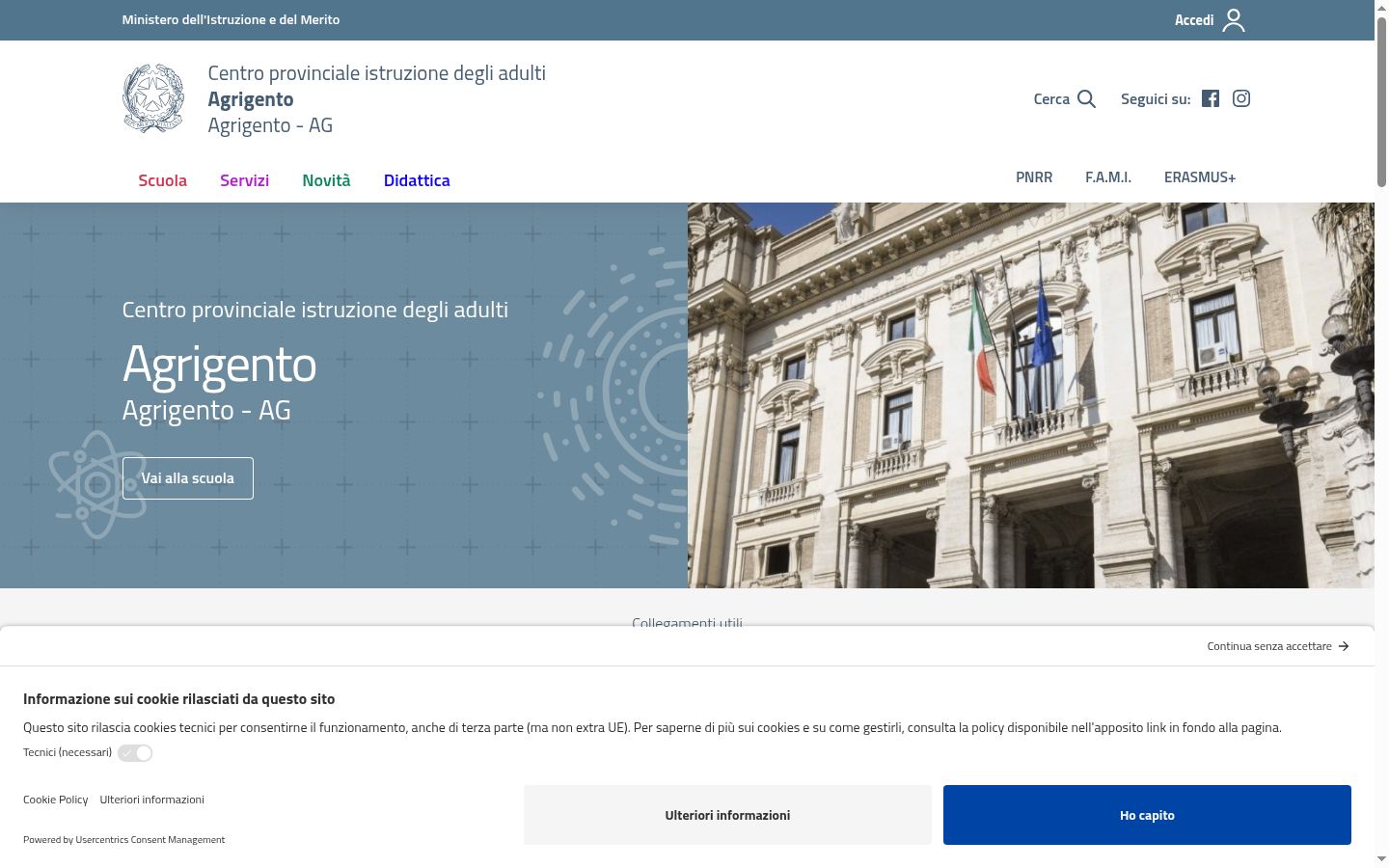
Task: Click Accedi to log in
Action: coord(1194,20)
